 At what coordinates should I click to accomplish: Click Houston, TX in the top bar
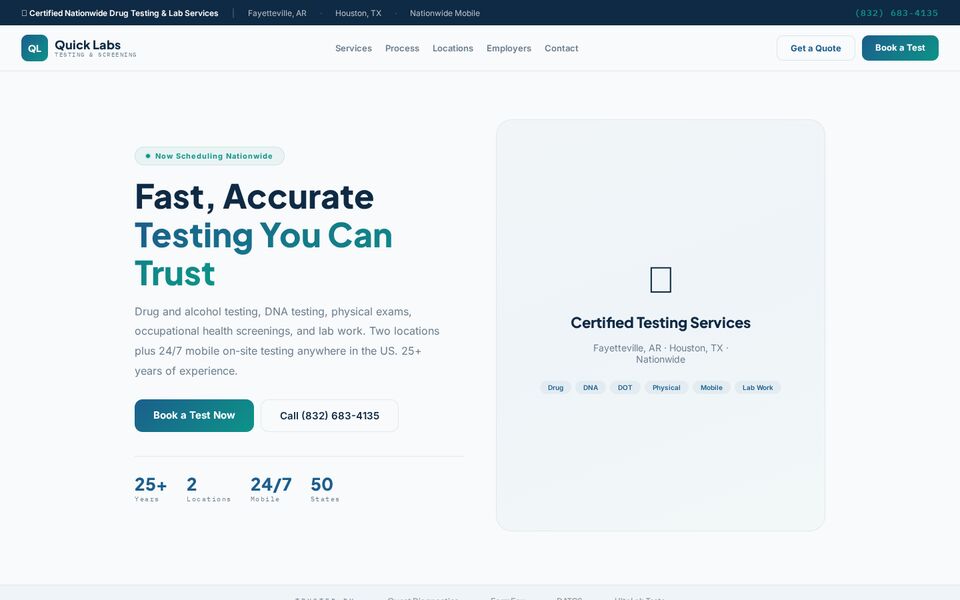pyautogui.click(x=358, y=13)
